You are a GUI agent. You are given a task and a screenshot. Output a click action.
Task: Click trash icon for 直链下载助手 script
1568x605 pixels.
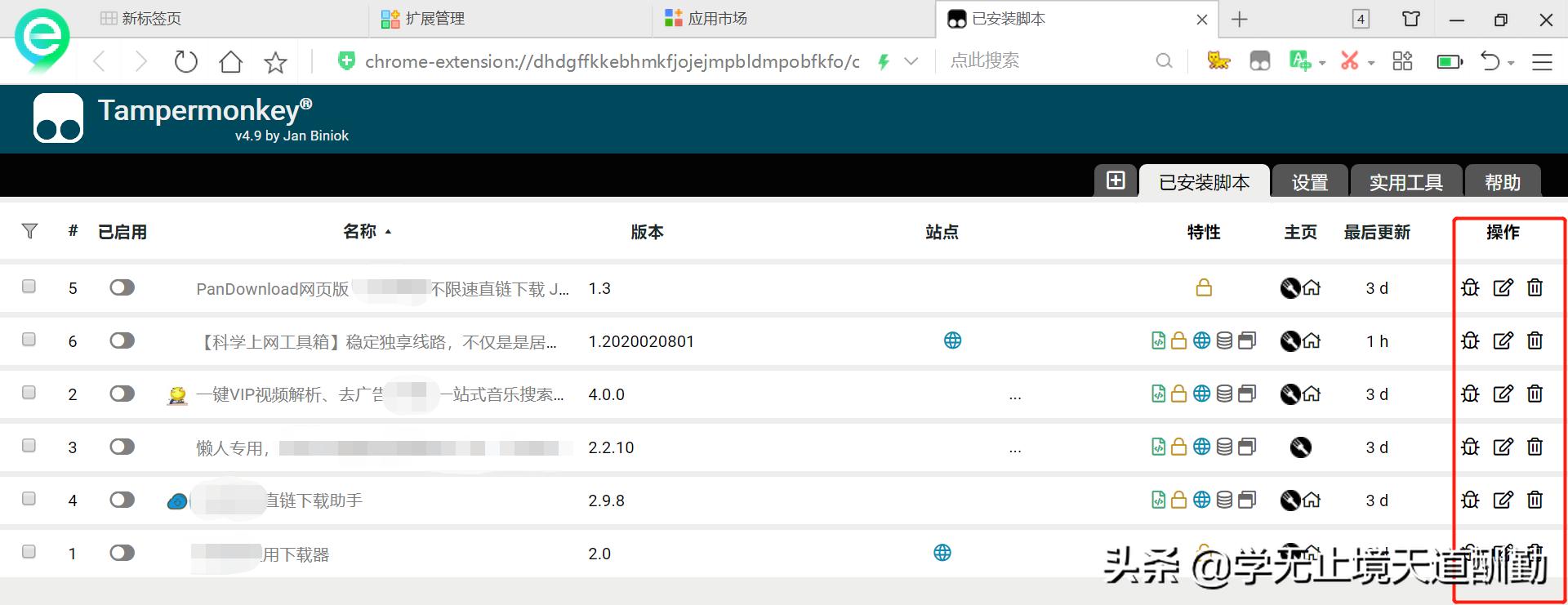coord(1535,500)
